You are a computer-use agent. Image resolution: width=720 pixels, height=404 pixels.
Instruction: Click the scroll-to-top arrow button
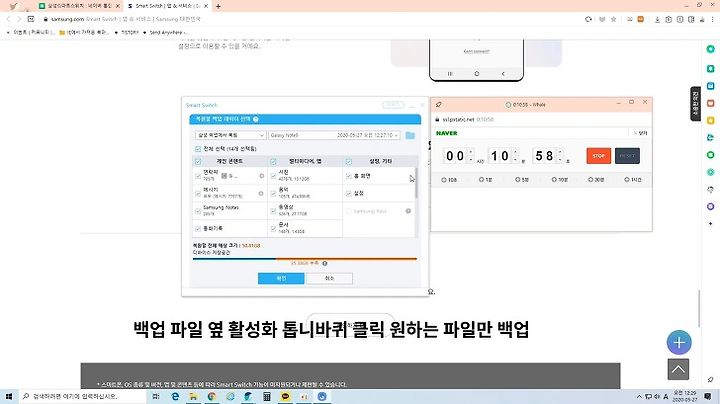678,369
